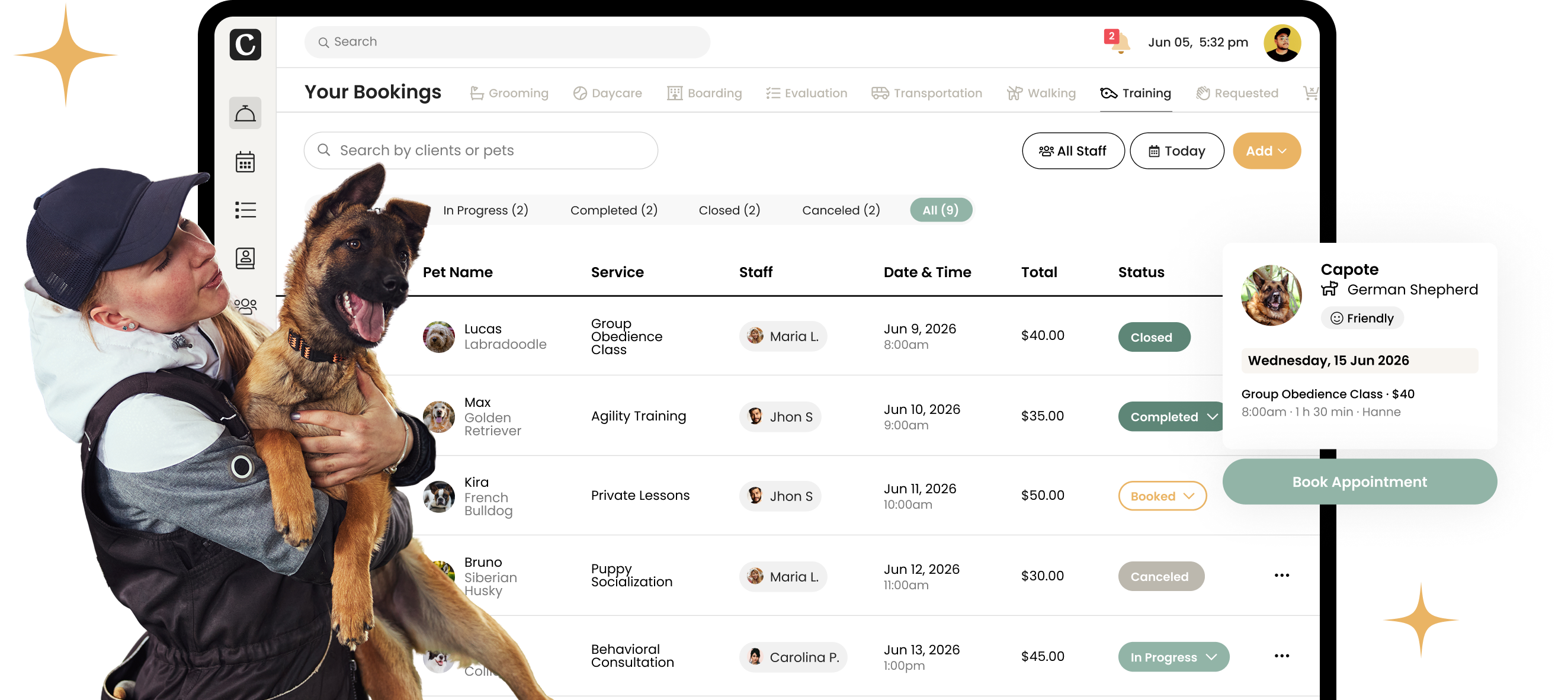Click Search by clients or pets field
Viewport: 1568px width, 700px height.
click(481, 150)
